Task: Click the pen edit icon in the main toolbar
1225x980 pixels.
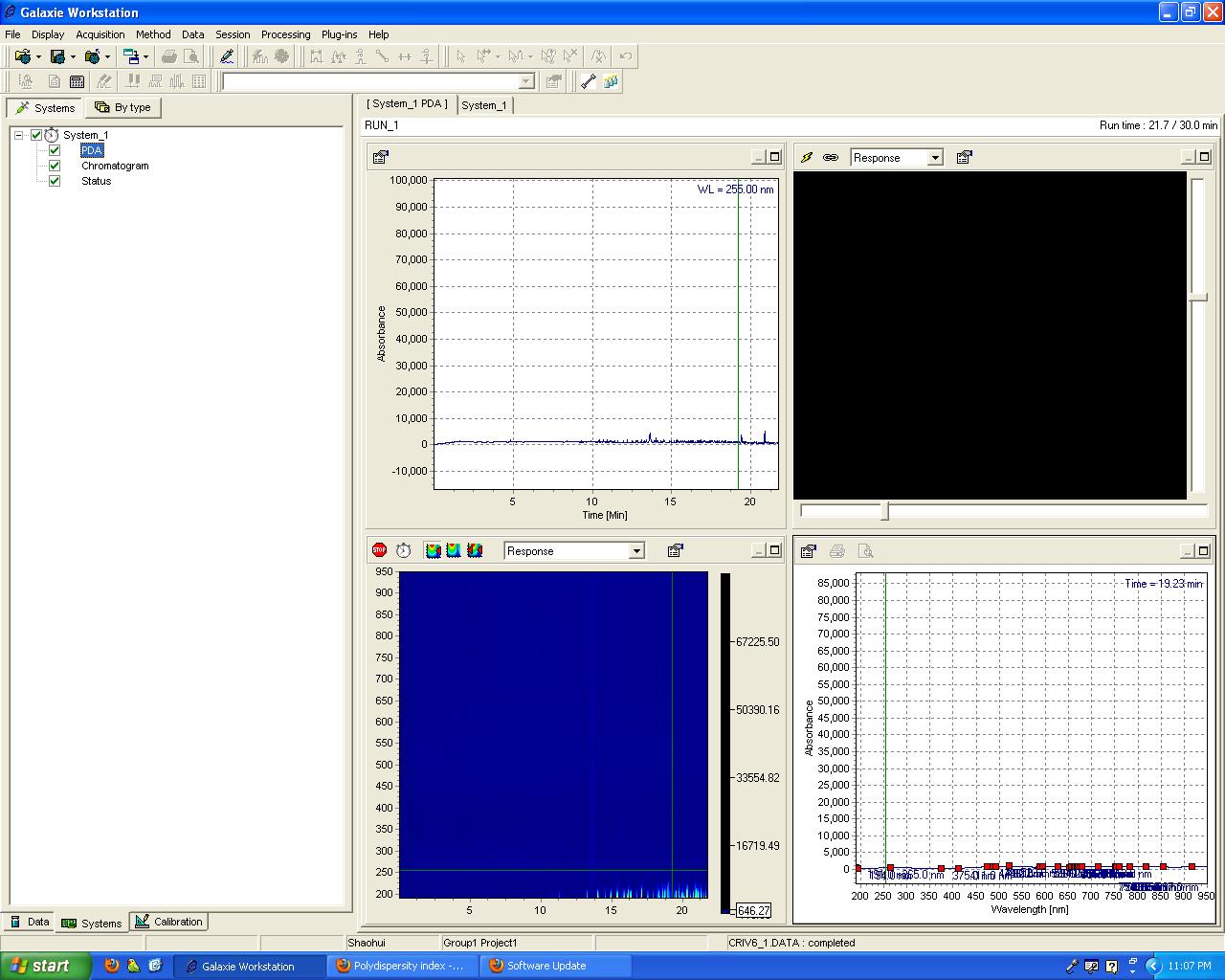Action: click(227, 56)
